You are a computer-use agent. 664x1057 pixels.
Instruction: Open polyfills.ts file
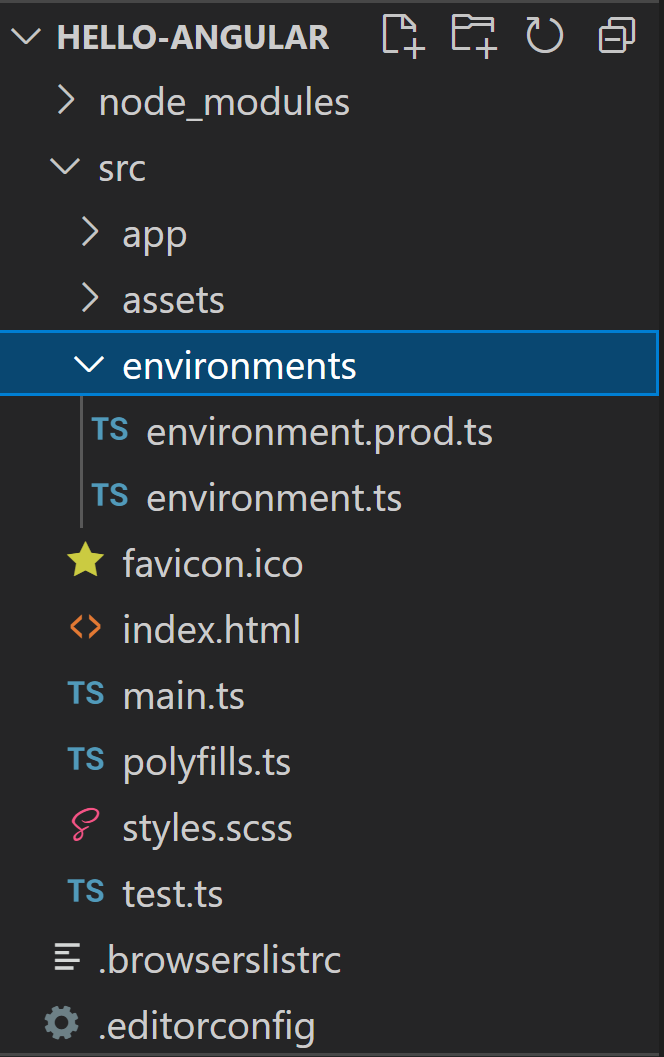click(207, 763)
